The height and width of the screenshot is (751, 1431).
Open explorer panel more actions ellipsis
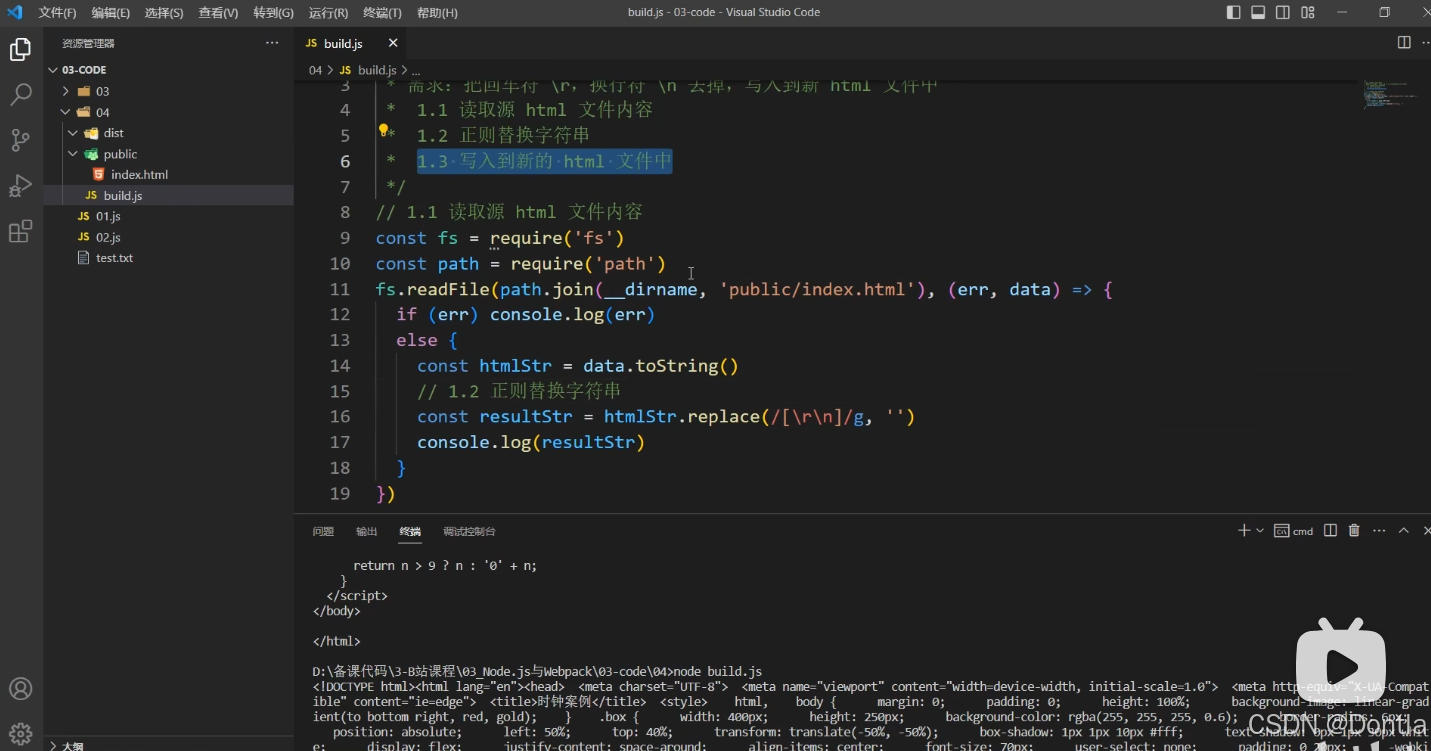272,43
